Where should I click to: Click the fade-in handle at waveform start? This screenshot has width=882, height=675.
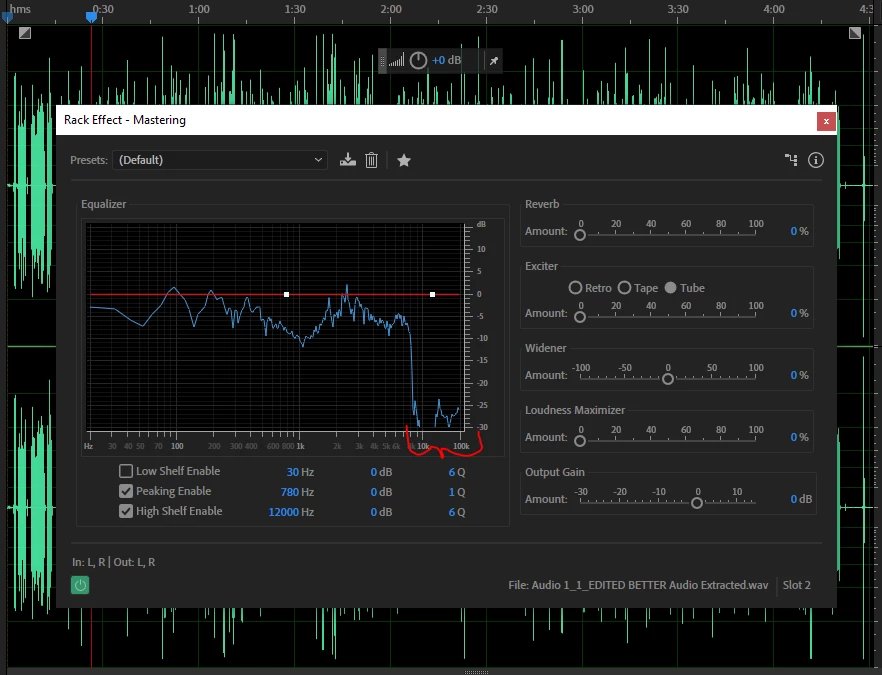click(25, 33)
